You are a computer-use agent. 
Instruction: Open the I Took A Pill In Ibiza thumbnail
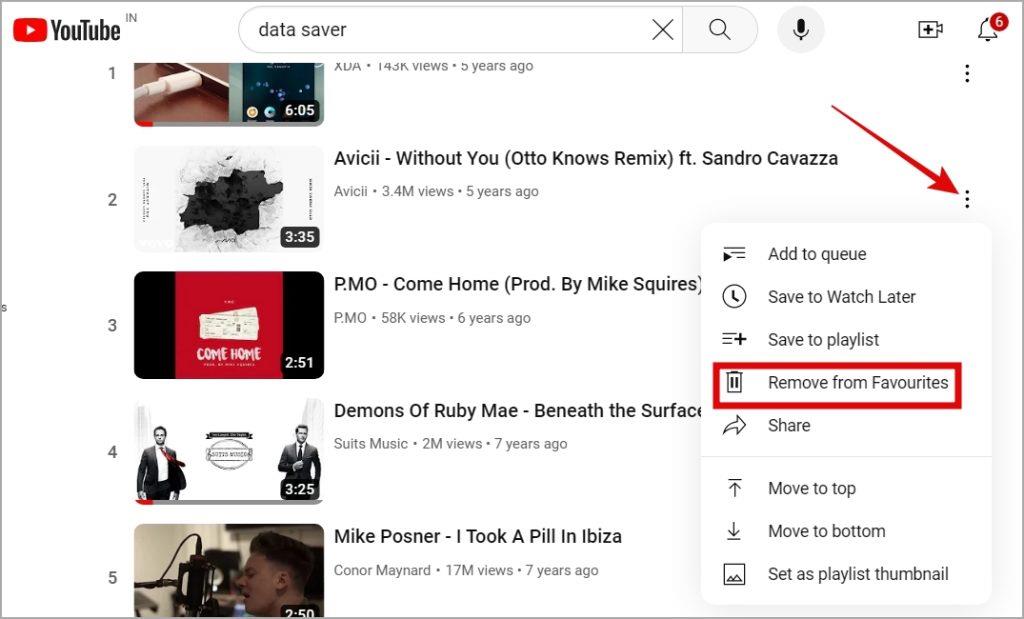(x=229, y=571)
